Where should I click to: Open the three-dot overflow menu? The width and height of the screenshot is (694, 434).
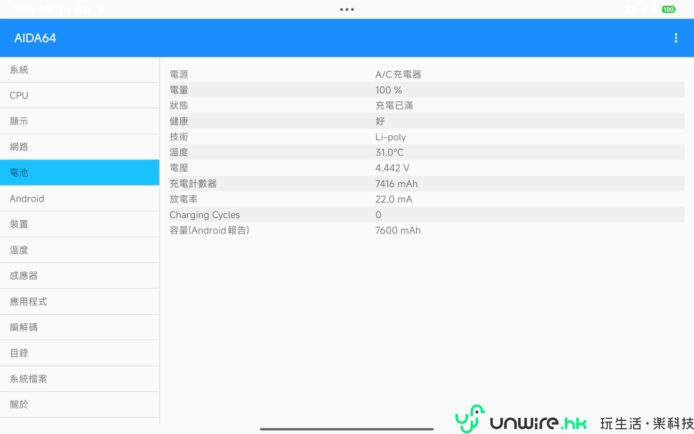(x=675, y=38)
